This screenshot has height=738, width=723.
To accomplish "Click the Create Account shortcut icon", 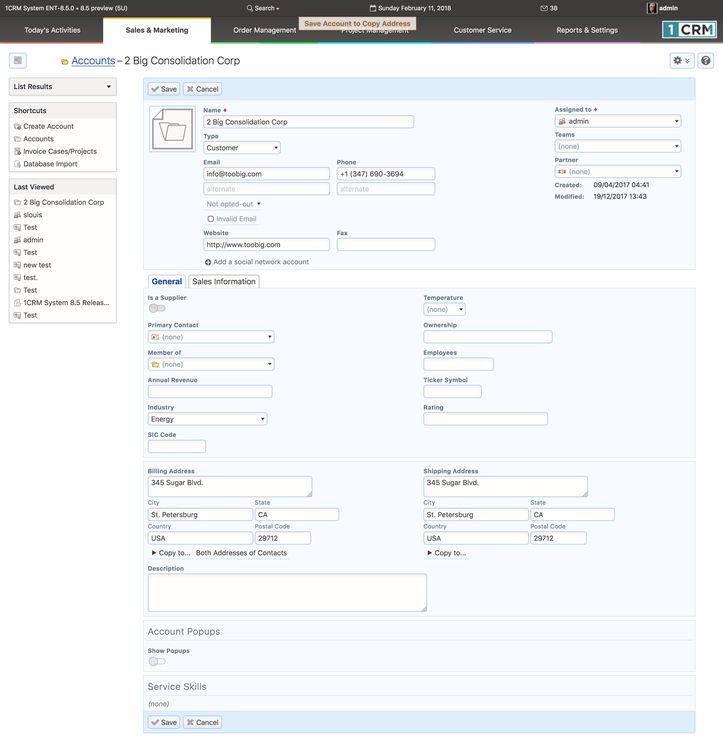I will coord(17,126).
